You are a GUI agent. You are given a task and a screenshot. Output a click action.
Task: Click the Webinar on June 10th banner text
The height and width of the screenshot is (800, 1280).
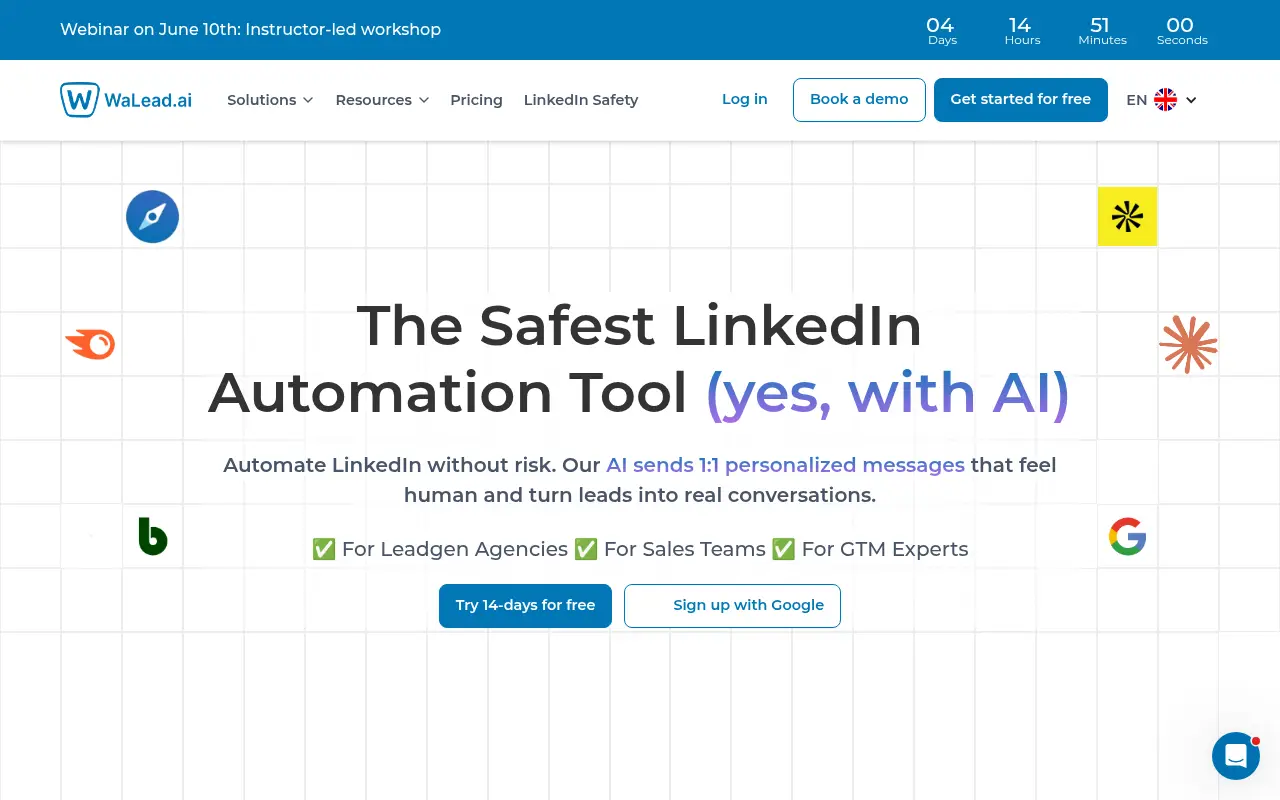point(250,30)
